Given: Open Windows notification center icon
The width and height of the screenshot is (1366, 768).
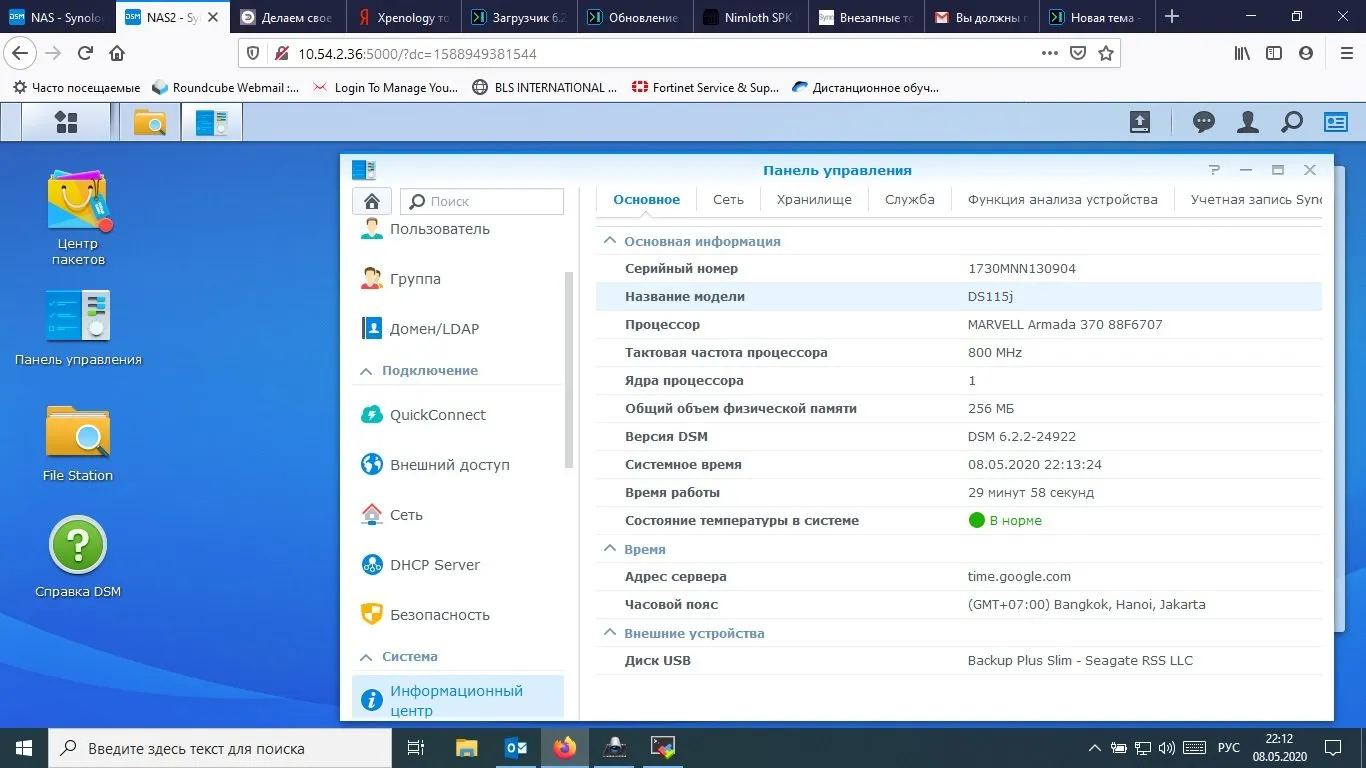Looking at the screenshot, I should click(1333, 748).
